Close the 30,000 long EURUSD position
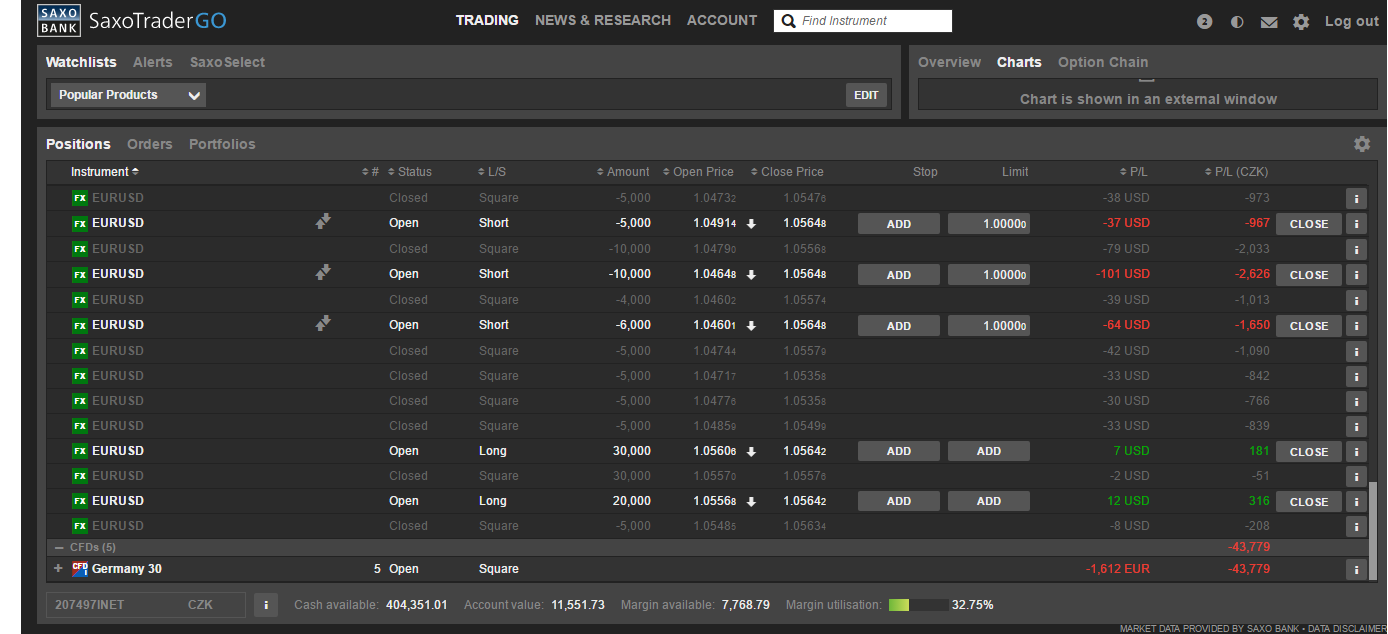 pos(1308,452)
